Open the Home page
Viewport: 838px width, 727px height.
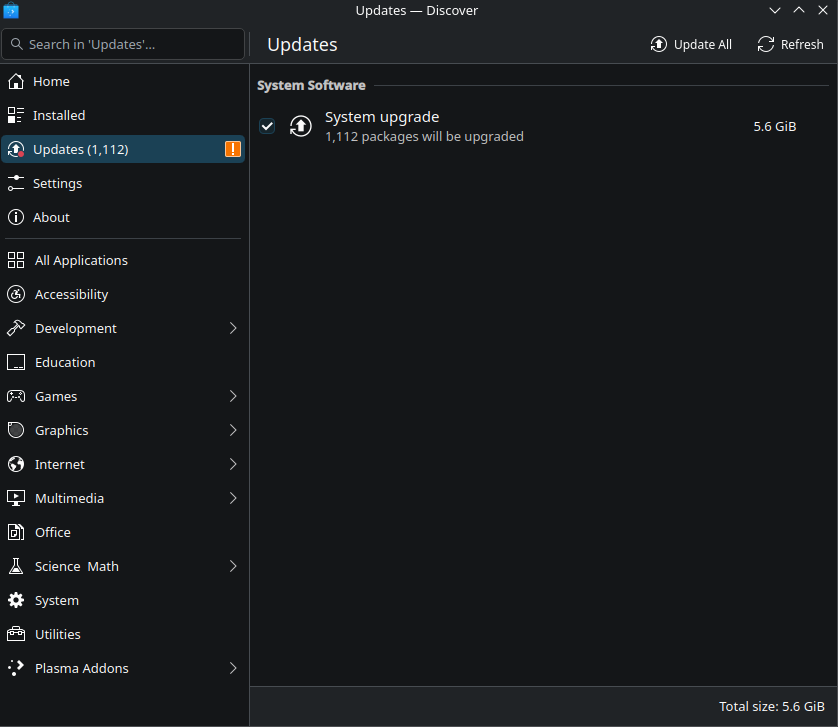pyautogui.click(x=123, y=81)
